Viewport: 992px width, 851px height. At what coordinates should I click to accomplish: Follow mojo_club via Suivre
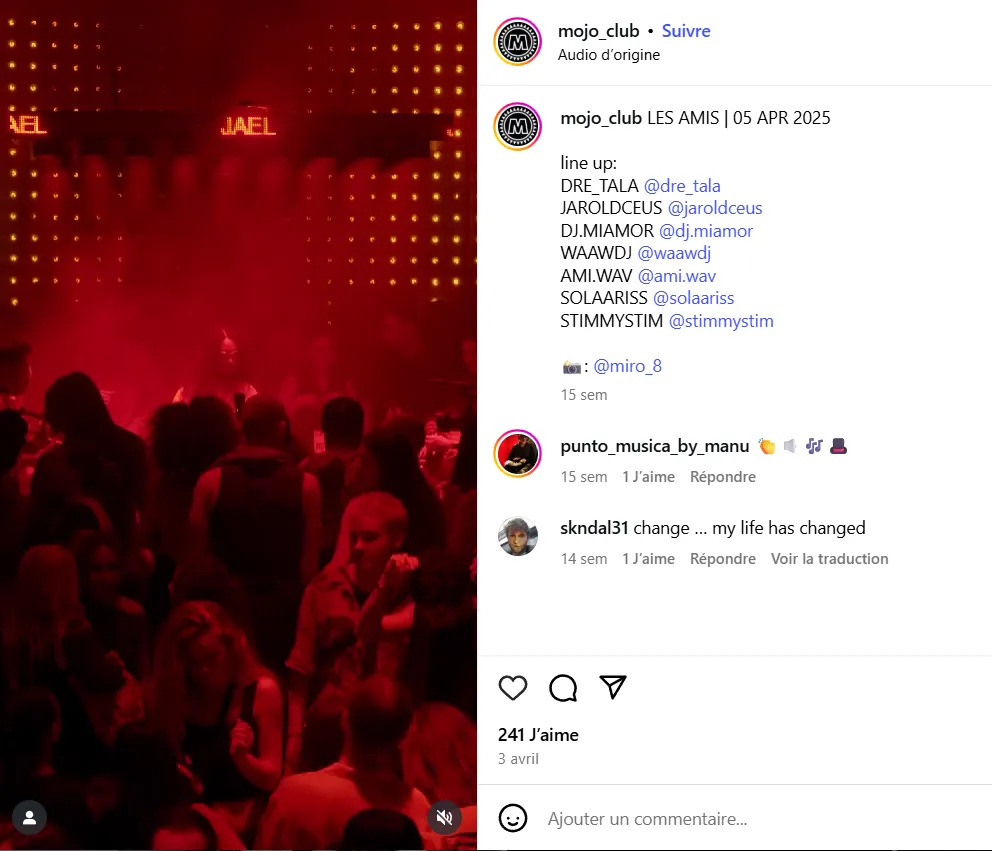pyautogui.click(x=686, y=31)
